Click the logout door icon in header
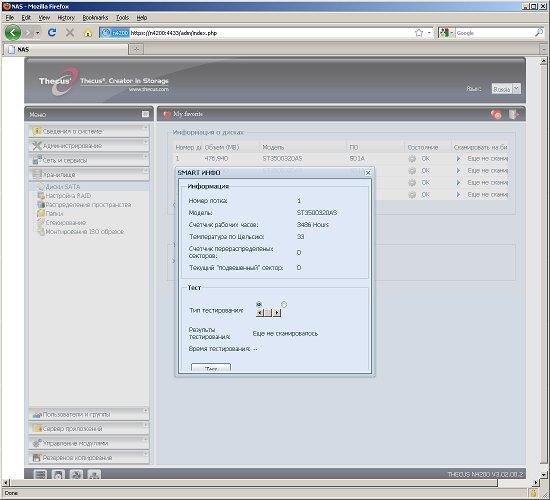550x500 pixels. pyautogui.click(x=513, y=114)
